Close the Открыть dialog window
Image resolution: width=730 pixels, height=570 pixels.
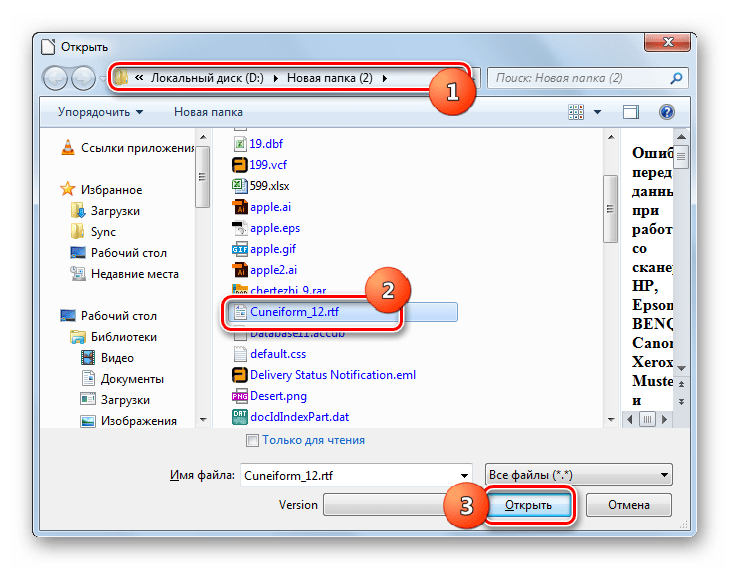[667, 42]
